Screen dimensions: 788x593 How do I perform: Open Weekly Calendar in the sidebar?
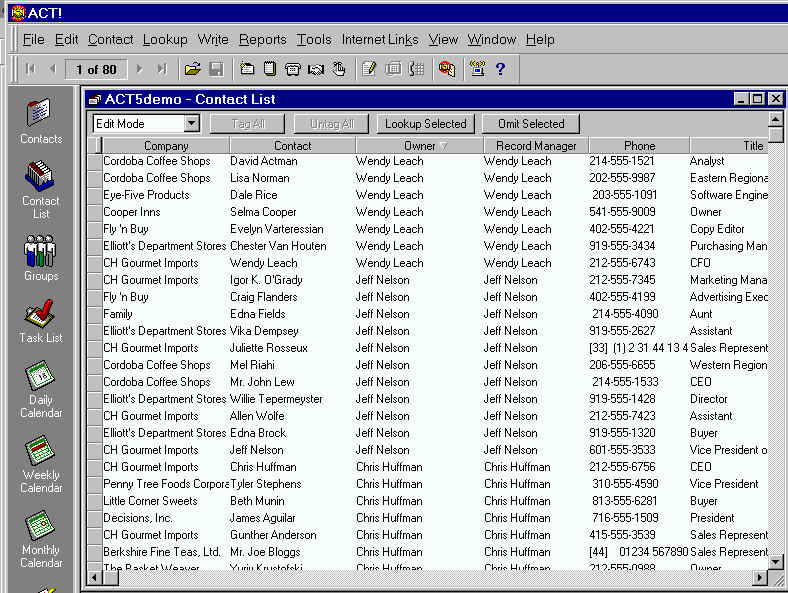point(41,465)
